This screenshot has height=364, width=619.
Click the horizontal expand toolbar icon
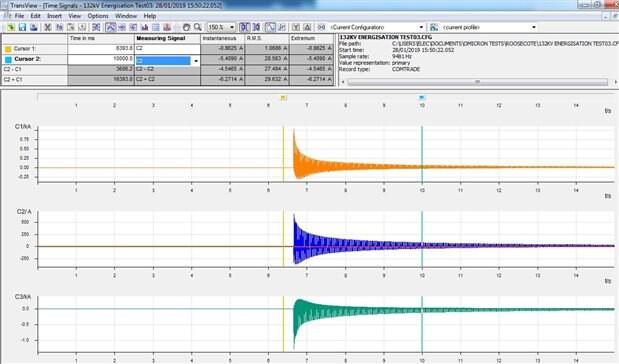245,27
